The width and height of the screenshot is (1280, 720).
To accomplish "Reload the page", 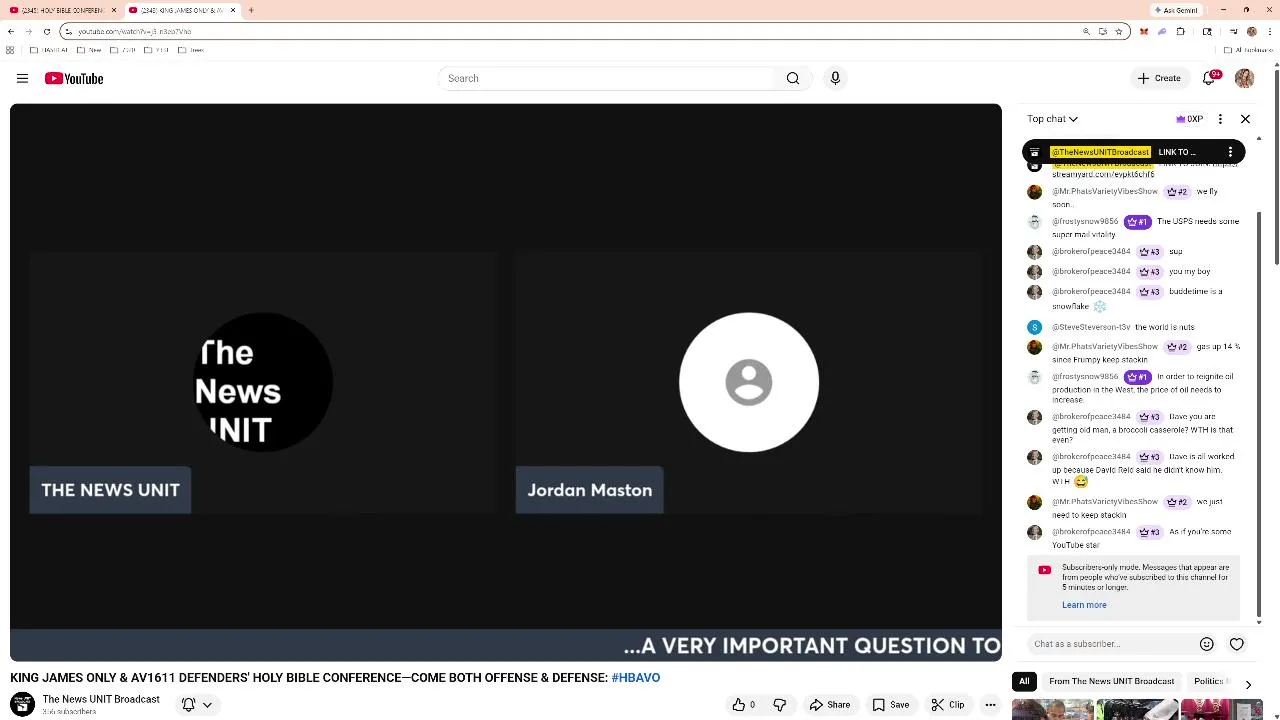I will coord(46,31).
